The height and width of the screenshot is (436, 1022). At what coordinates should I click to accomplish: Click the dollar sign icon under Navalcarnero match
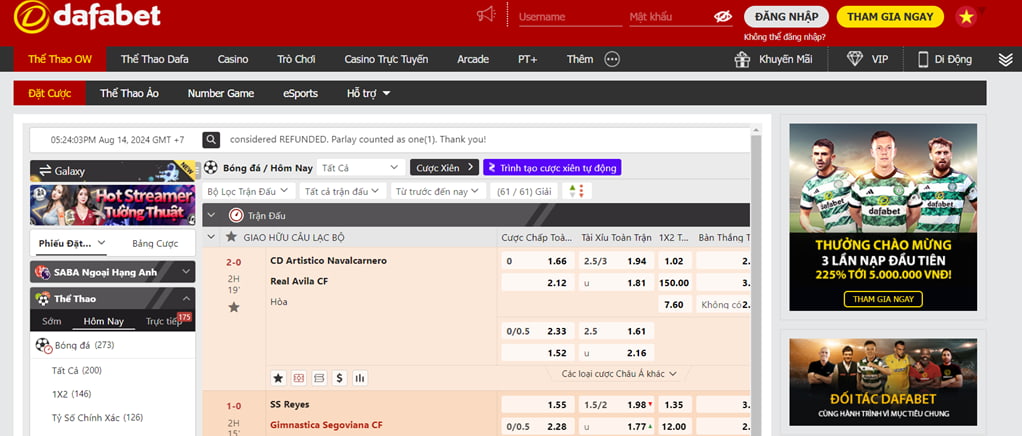click(x=339, y=378)
